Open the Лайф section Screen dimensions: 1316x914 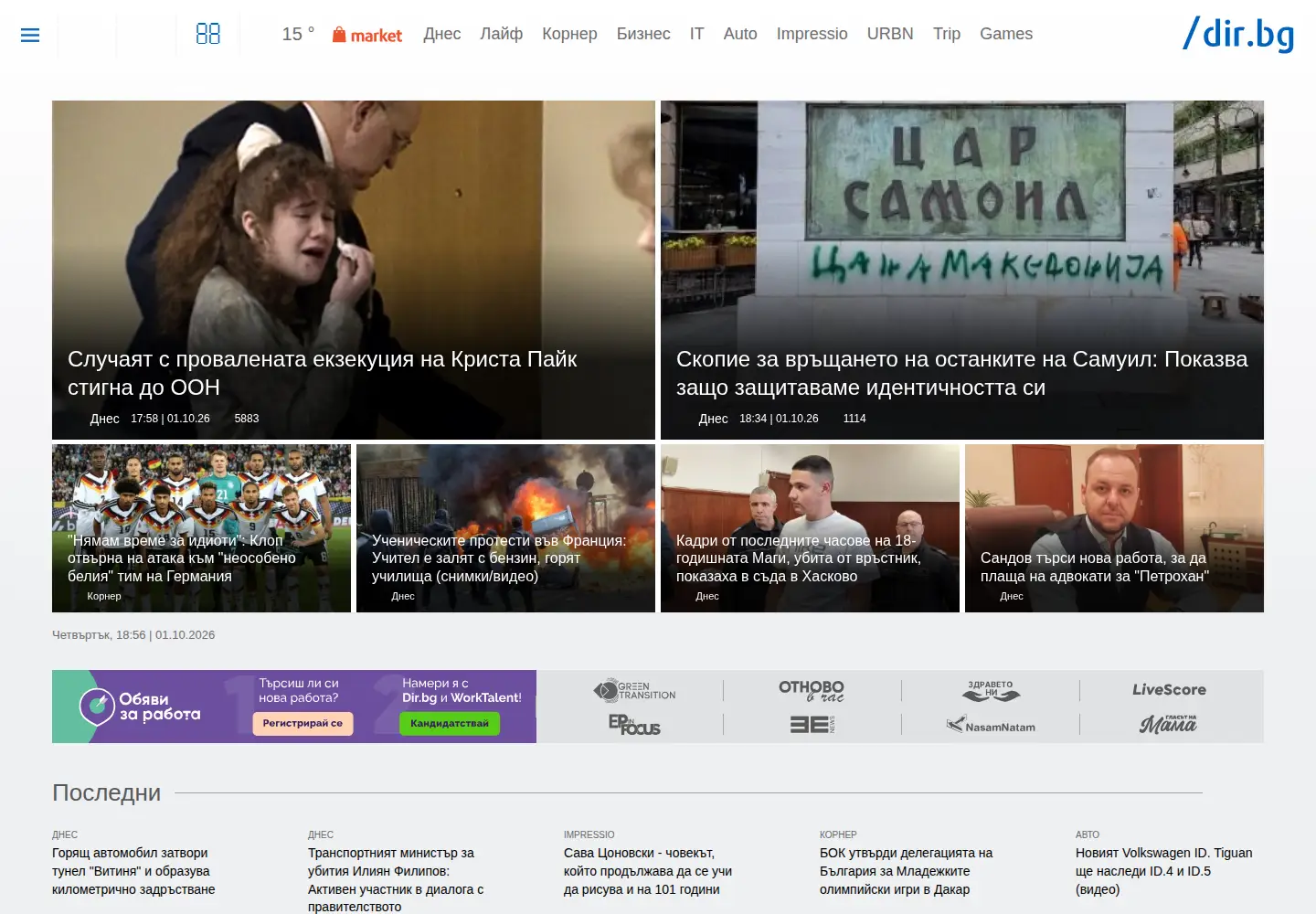(x=502, y=34)
